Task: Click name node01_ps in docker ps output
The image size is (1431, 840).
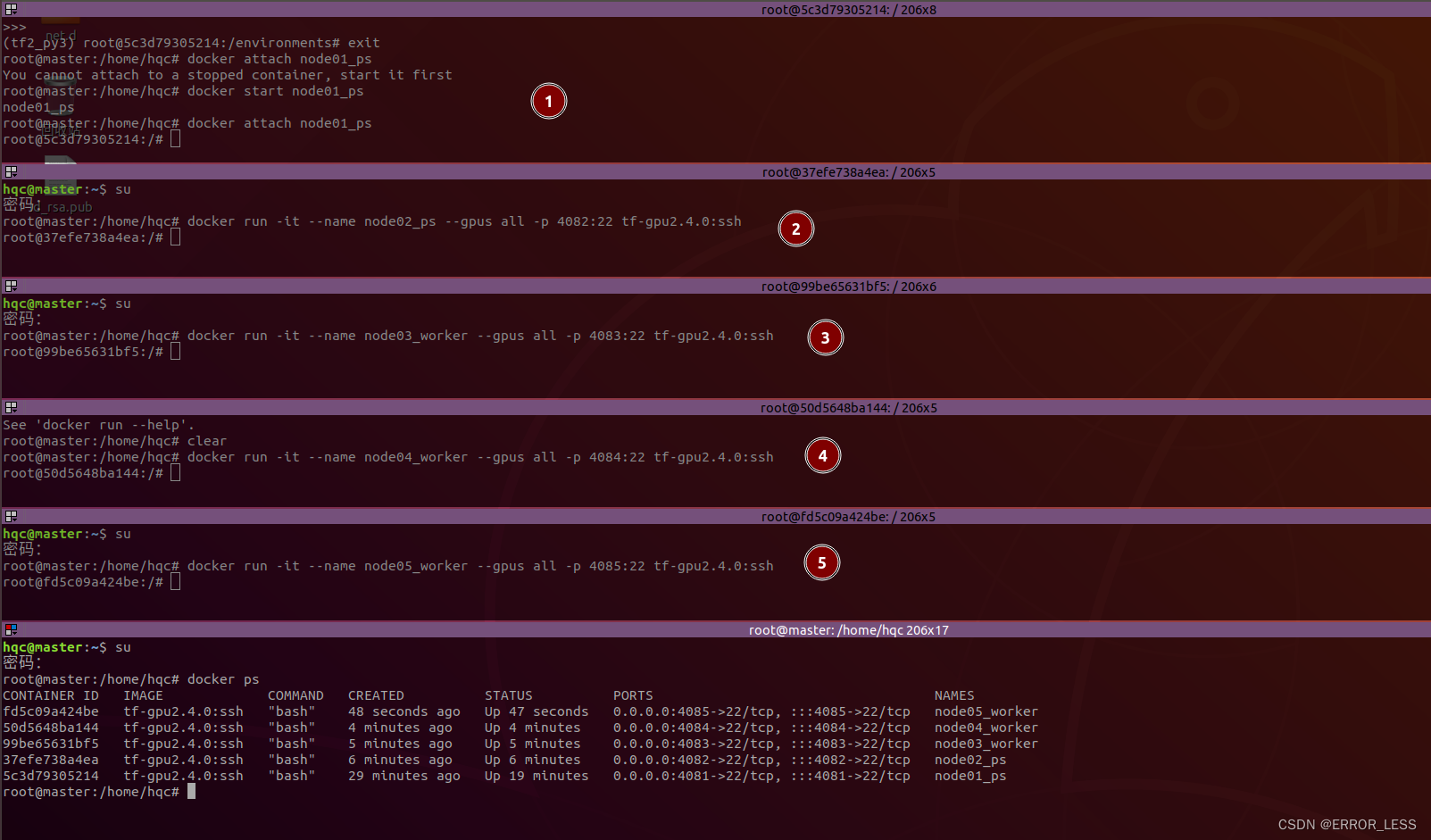Action: (970, 776)
